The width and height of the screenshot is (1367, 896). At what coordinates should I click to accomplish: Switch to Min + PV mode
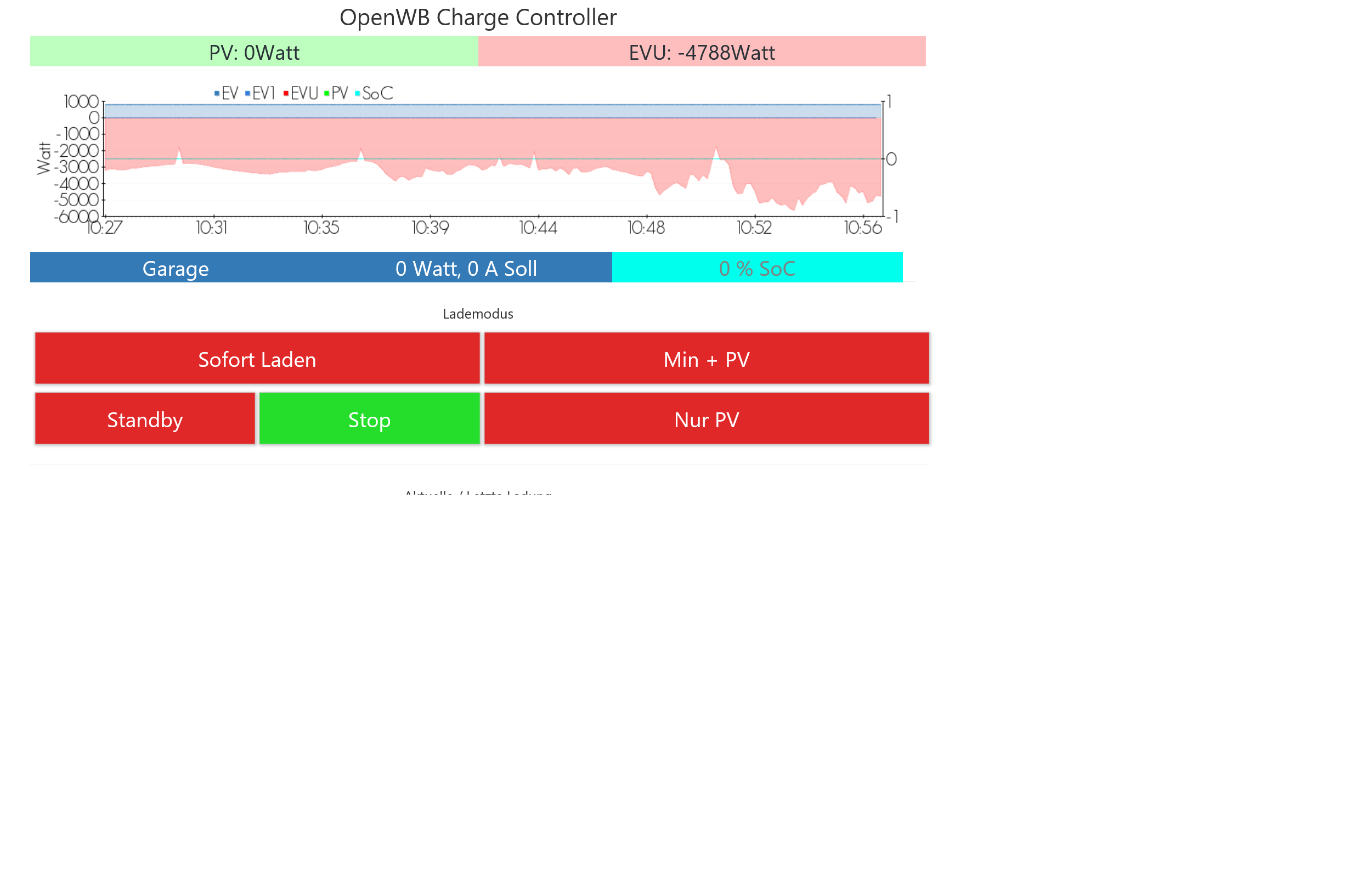tap(706, 359)
